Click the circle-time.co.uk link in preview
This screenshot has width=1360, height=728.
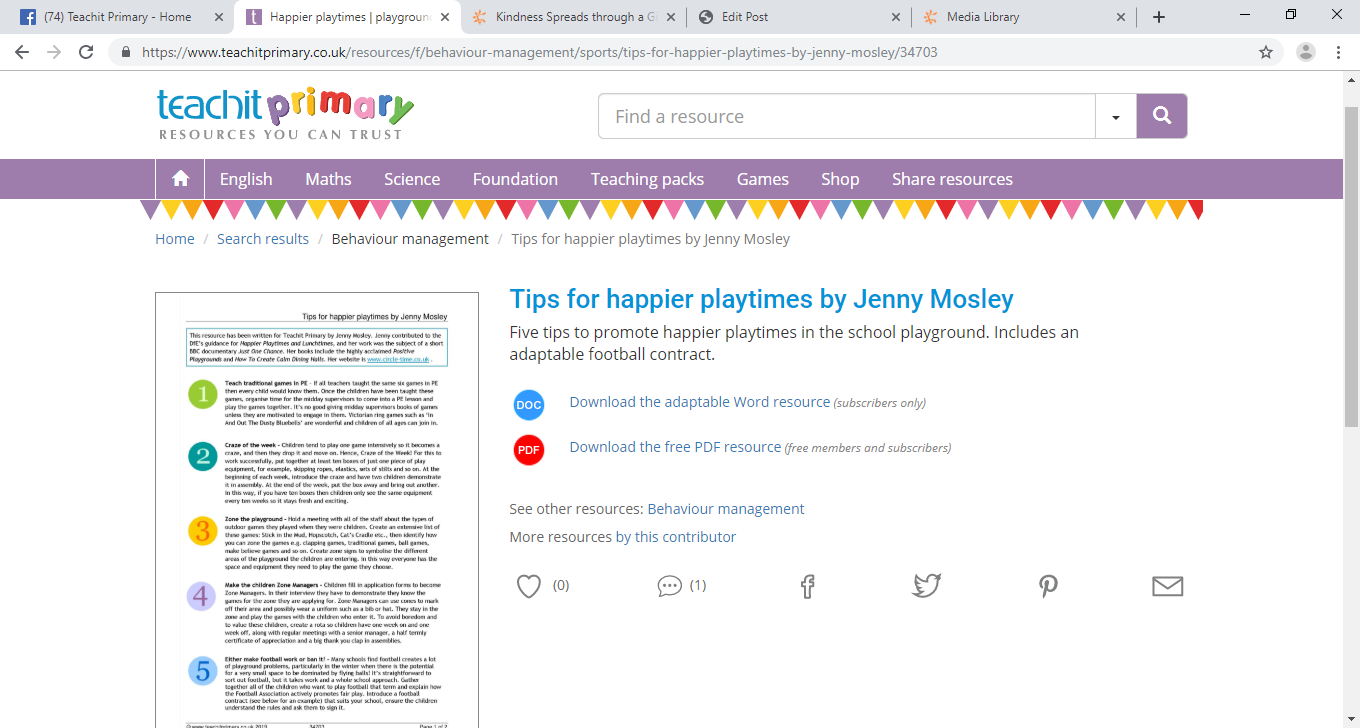point(398,358)
